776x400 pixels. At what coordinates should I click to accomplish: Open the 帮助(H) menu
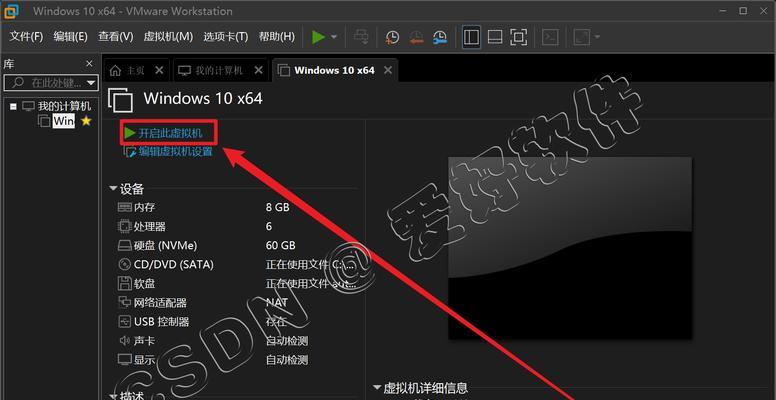pos(277,37)
